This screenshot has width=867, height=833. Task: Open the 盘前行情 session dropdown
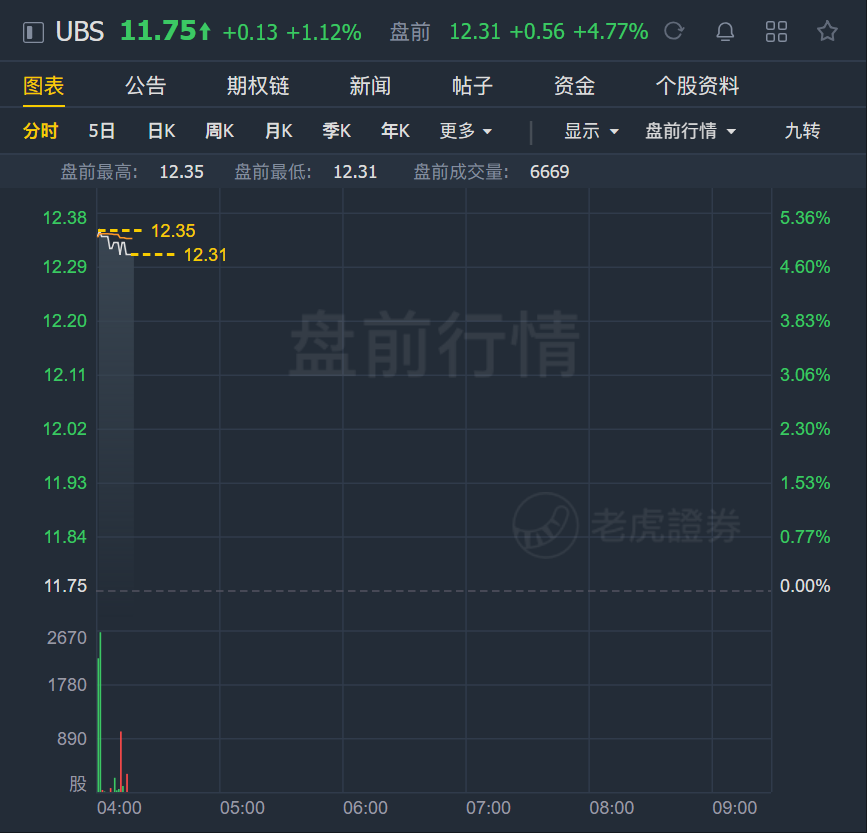691,131
